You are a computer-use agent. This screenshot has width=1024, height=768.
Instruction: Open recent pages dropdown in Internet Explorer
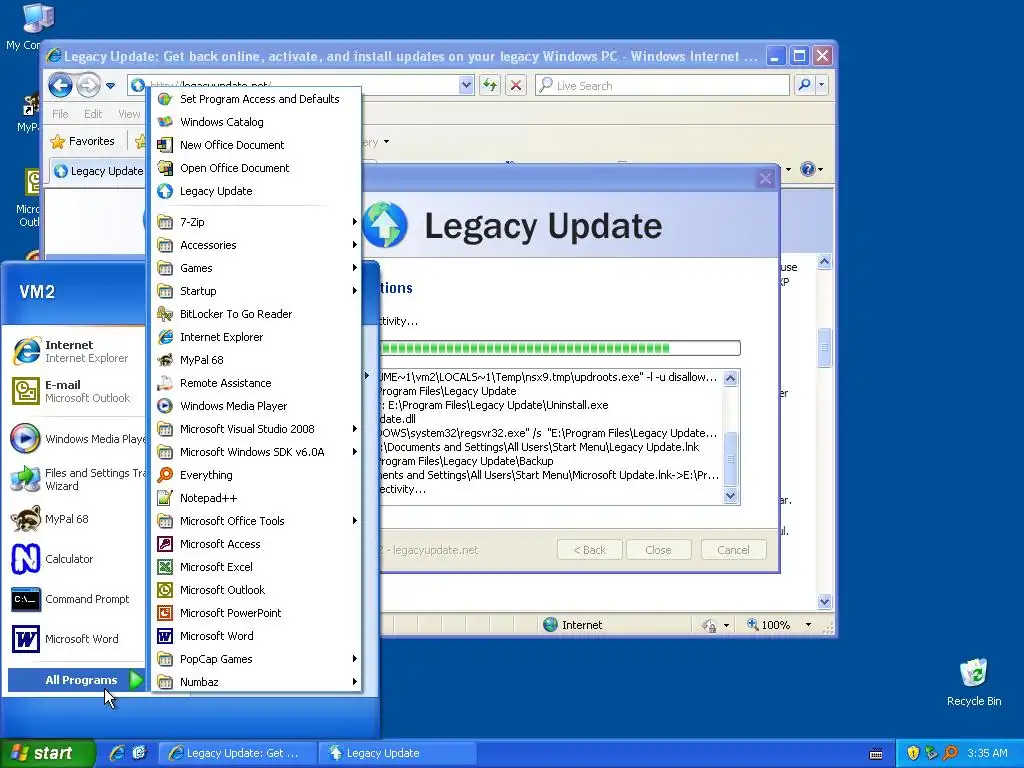pyautogui.click(x=110, y=86)
